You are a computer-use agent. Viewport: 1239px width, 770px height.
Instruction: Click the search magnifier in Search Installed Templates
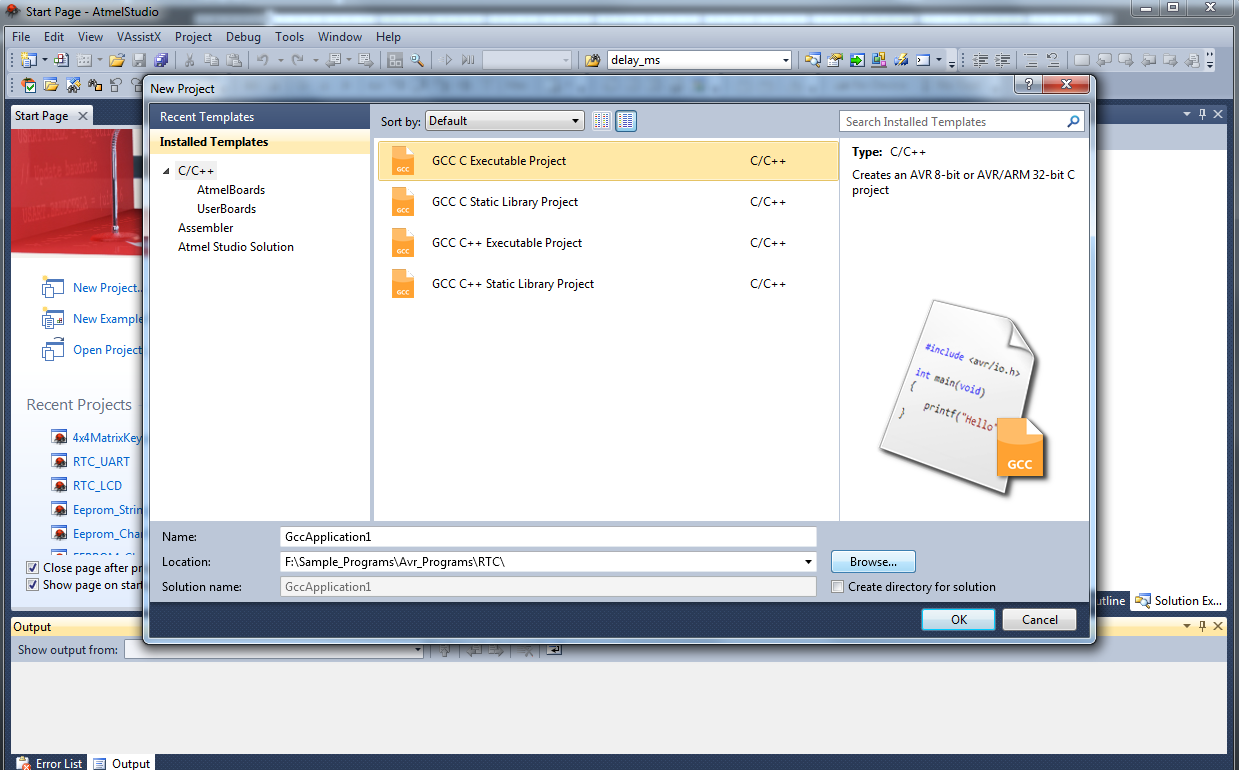tap(1074, 121)
